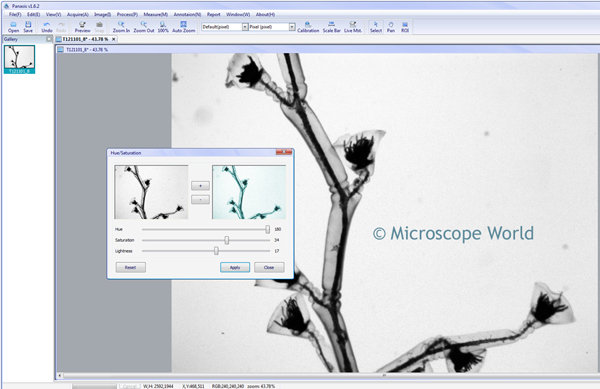Open the Image(I) menu
Viewport: 600px width, 389px height.
[x=103, y=15]
